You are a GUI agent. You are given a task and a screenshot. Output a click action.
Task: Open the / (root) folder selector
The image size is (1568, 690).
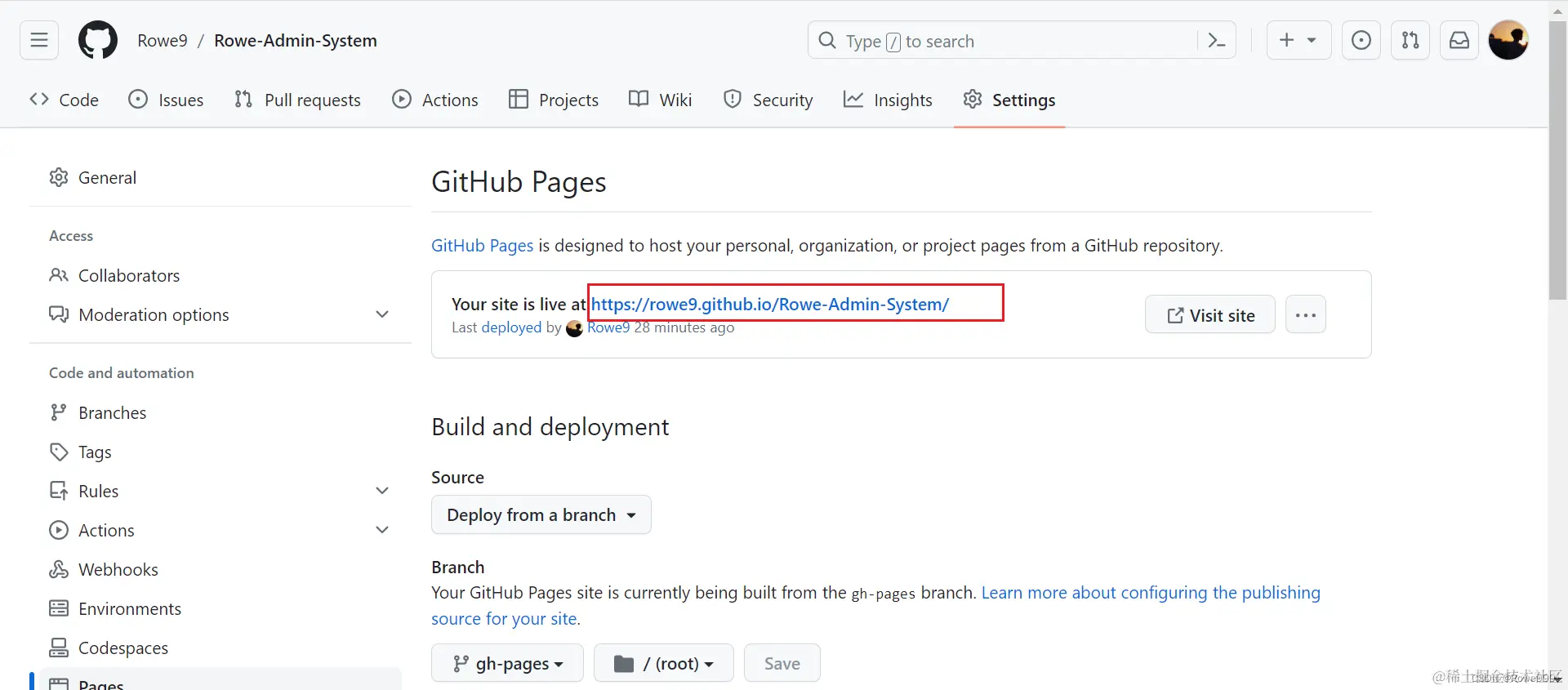click(x=664, y=663)
